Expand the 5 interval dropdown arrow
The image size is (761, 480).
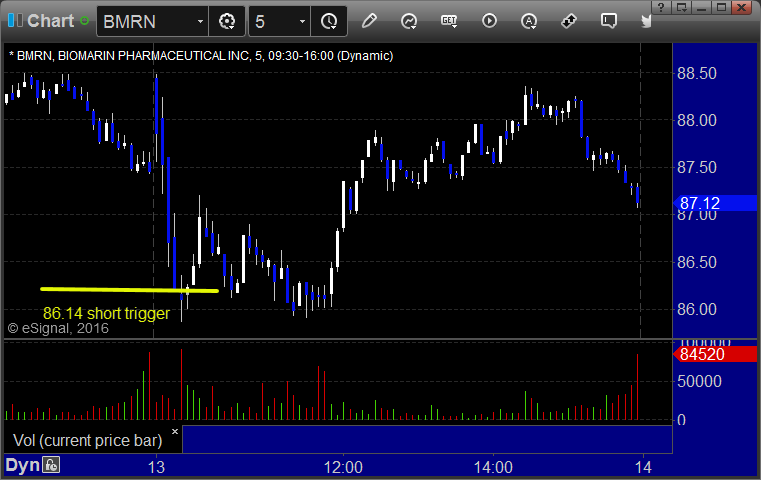[x=302, y=21]
